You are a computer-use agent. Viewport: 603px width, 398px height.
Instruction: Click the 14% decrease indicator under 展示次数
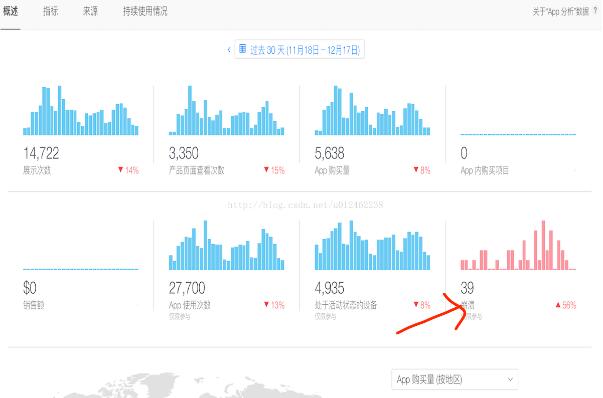[x=128, y=170]
